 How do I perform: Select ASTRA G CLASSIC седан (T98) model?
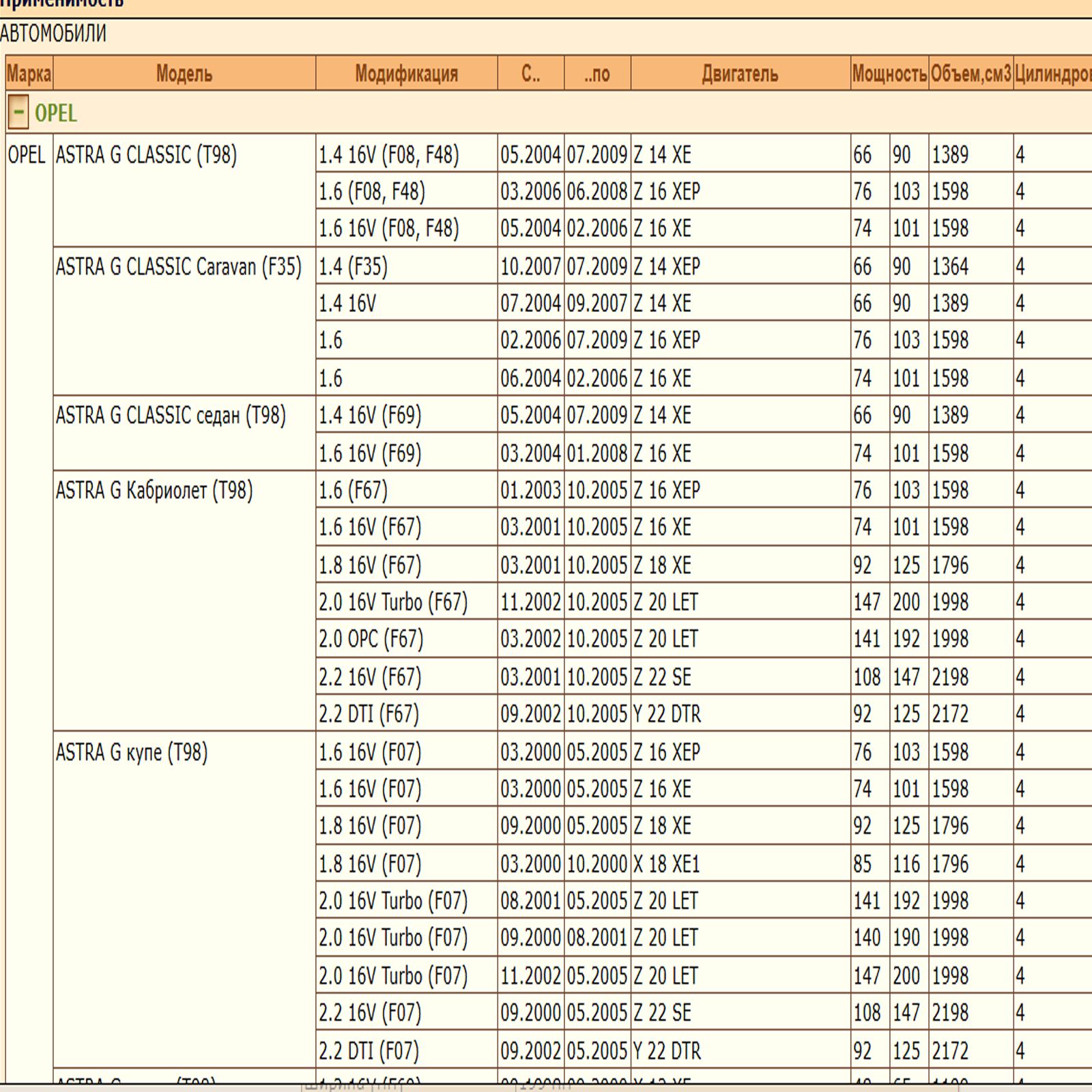click(x=171, y=416)
